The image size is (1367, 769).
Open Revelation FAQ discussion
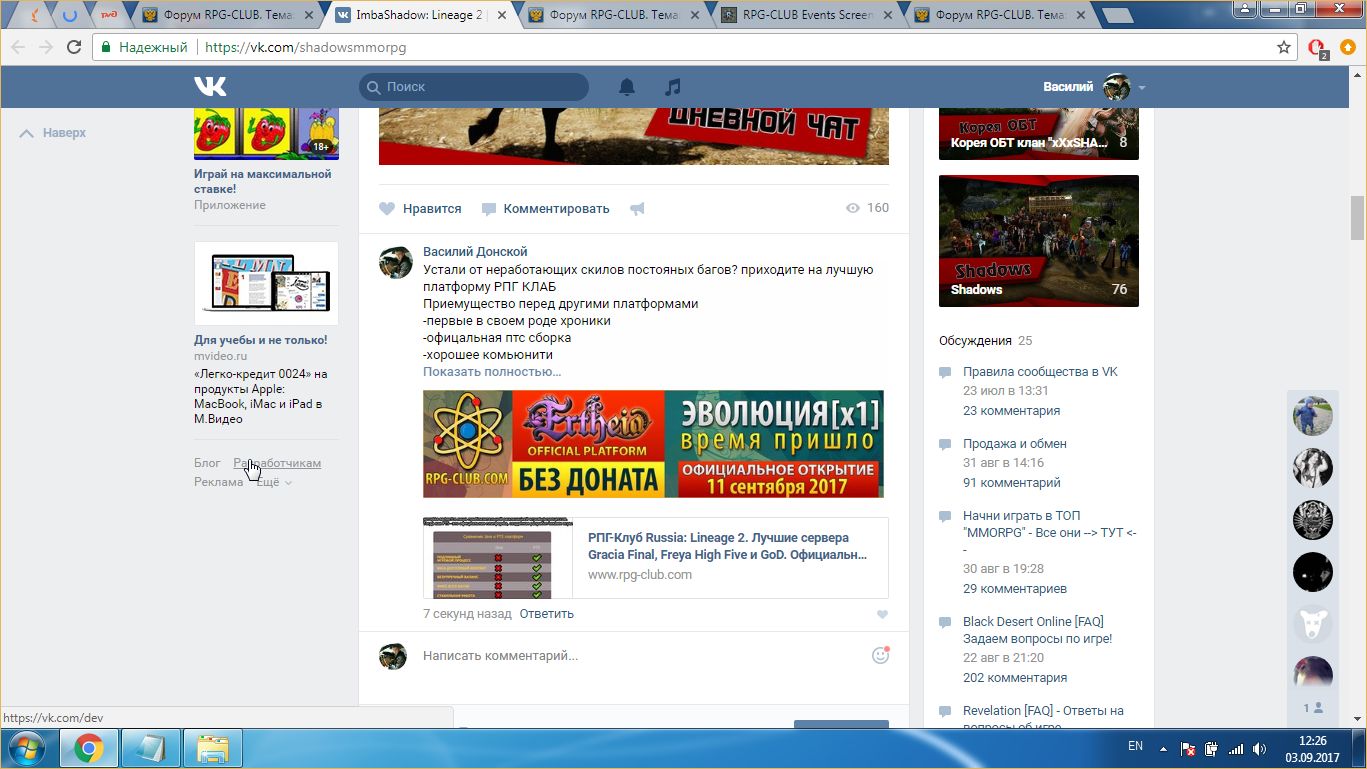[x=1043, y=719]
